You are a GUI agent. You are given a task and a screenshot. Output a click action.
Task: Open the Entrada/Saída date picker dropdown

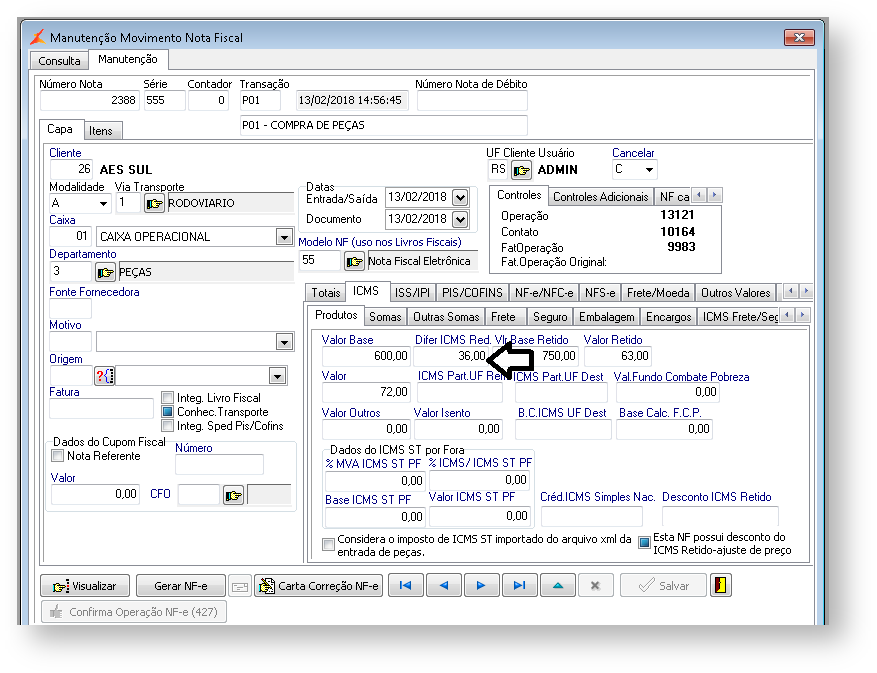[459, 197]
